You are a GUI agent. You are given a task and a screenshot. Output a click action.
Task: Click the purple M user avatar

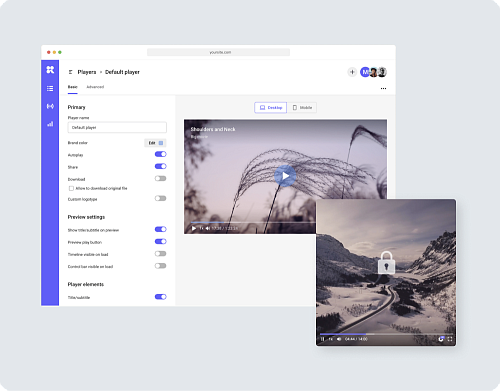365,72
